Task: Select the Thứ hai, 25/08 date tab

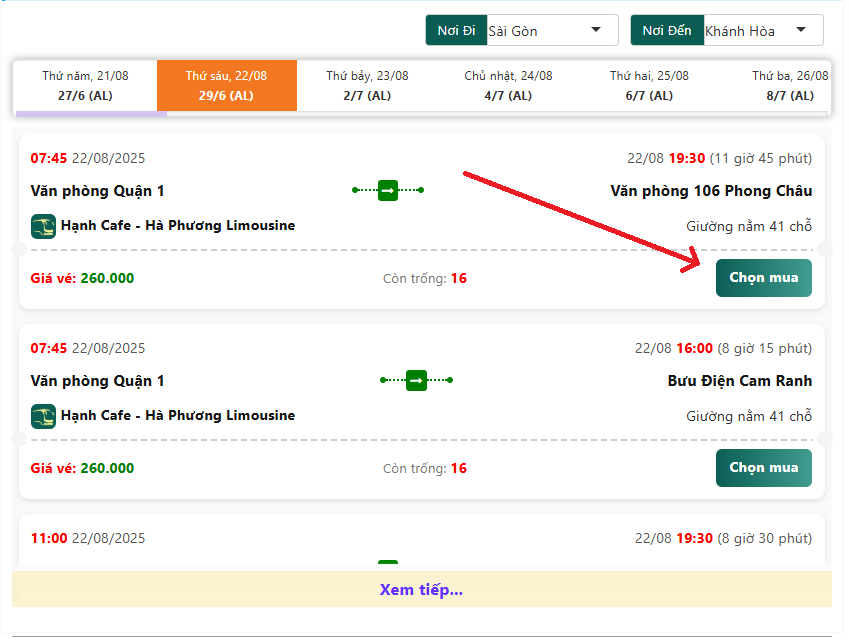Action: [x=649, y=86]
